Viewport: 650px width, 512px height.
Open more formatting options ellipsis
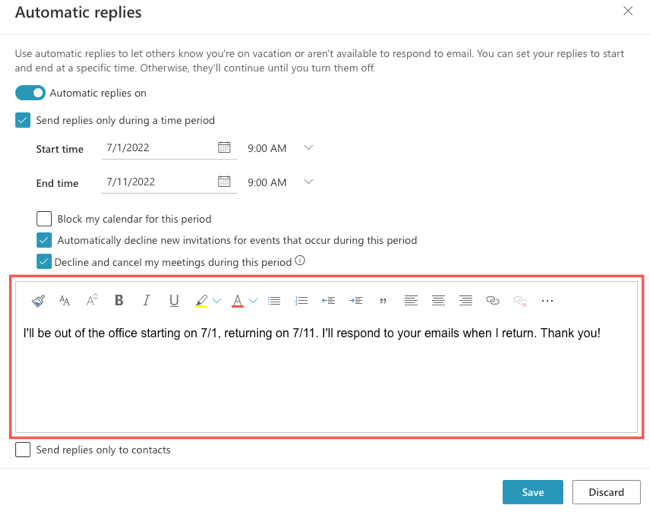(547, 301)
